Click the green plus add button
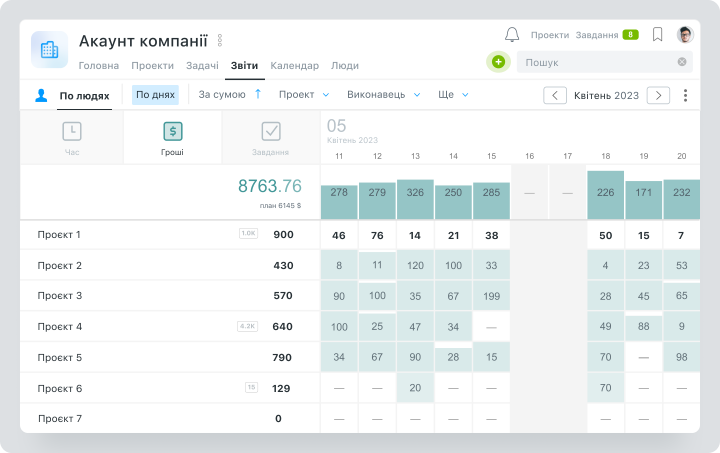 pos(498,62)
